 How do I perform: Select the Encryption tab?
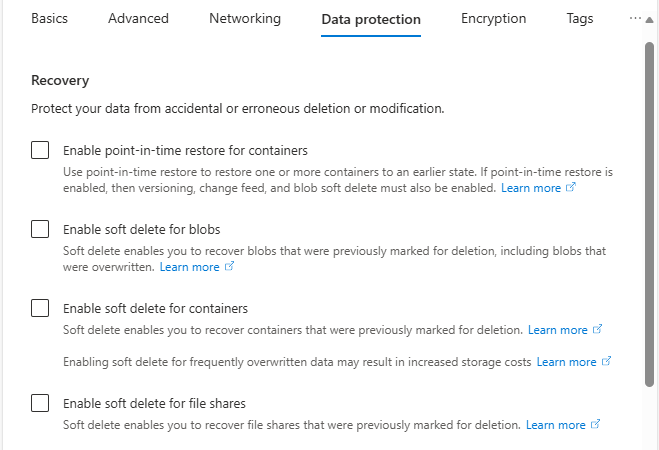tap(493, 19)
